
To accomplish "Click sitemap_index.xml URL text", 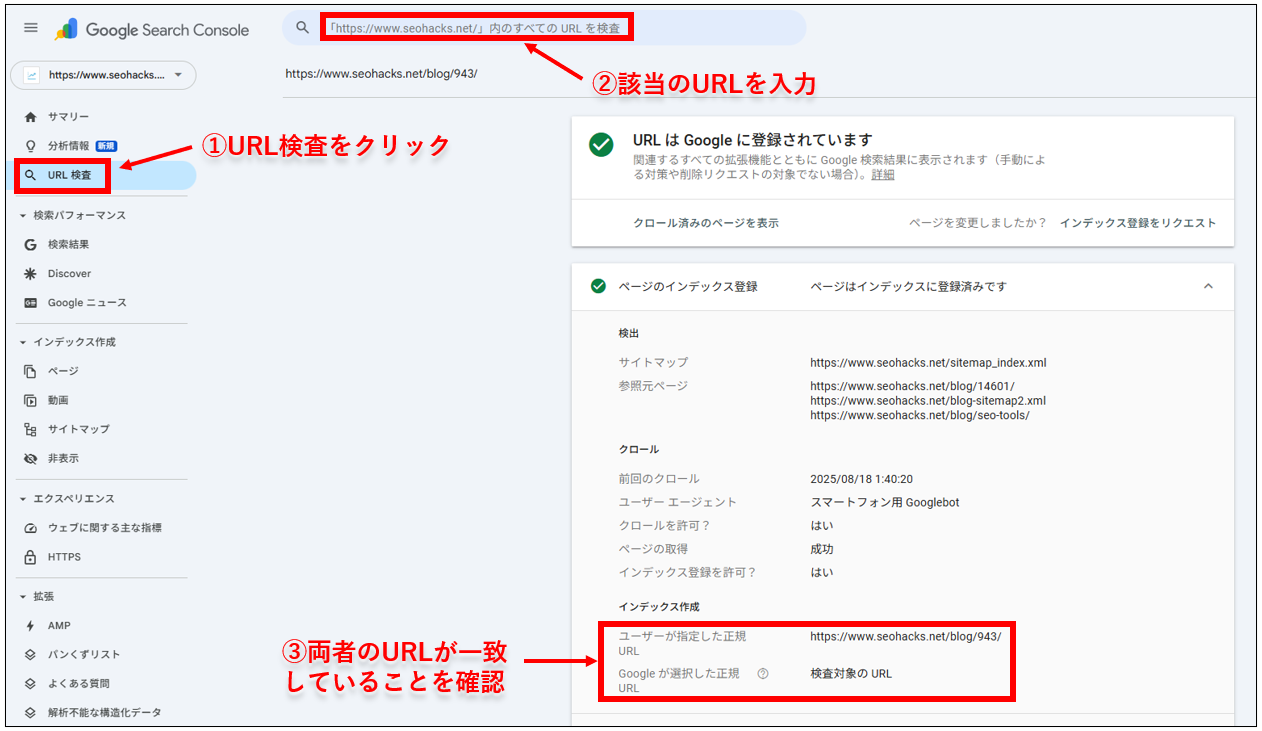I will point(928,363).
